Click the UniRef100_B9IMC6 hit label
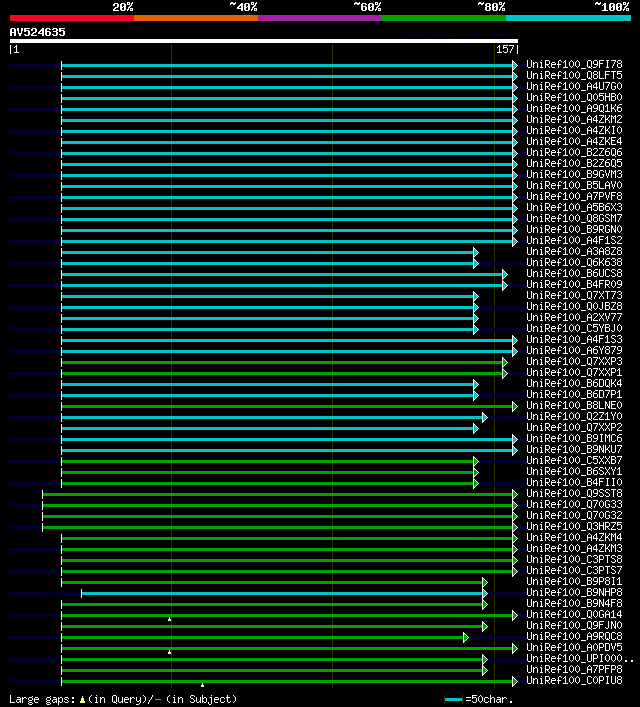 point(574,438)
